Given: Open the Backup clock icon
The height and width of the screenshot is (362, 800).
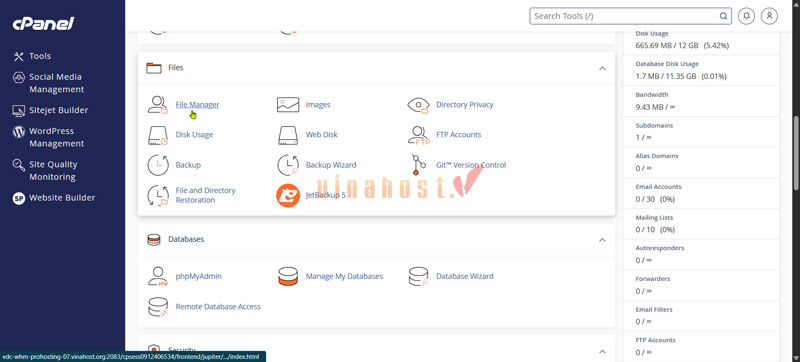Looking at the screenshot, I should (x=158, y=165).
